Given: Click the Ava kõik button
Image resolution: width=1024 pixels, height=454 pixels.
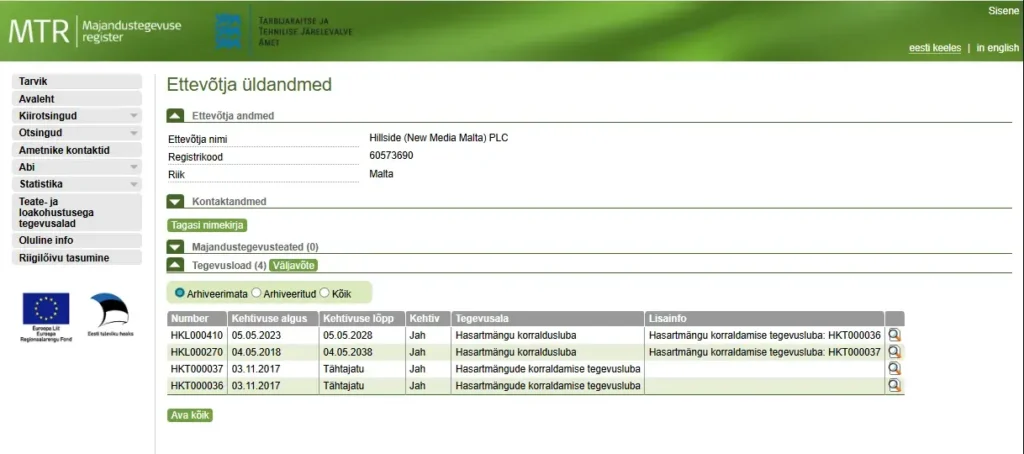Looking at the screenshot, I should pyautogui.click(x=189, y=415).
